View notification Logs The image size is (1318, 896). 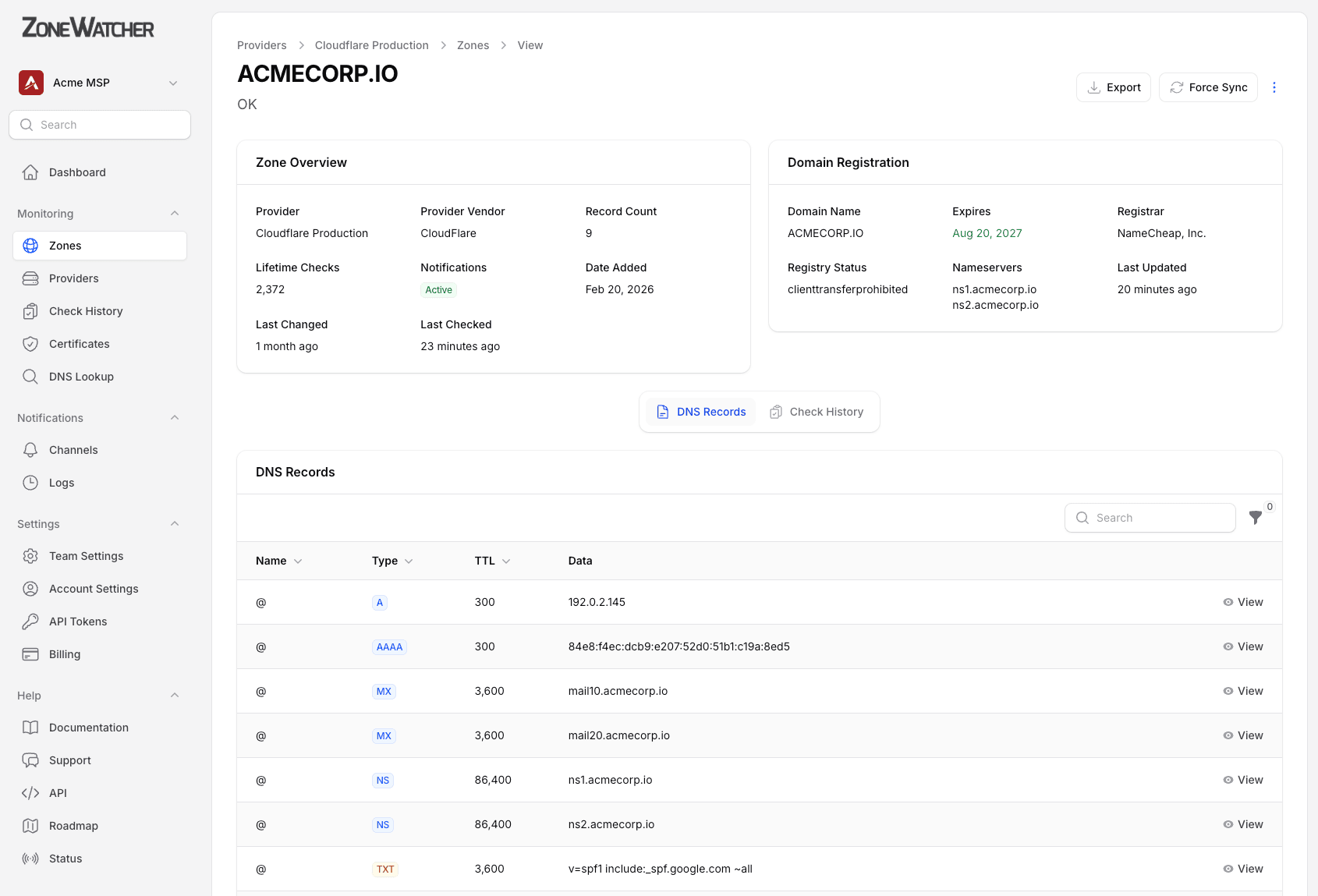[x=62, y=482]
